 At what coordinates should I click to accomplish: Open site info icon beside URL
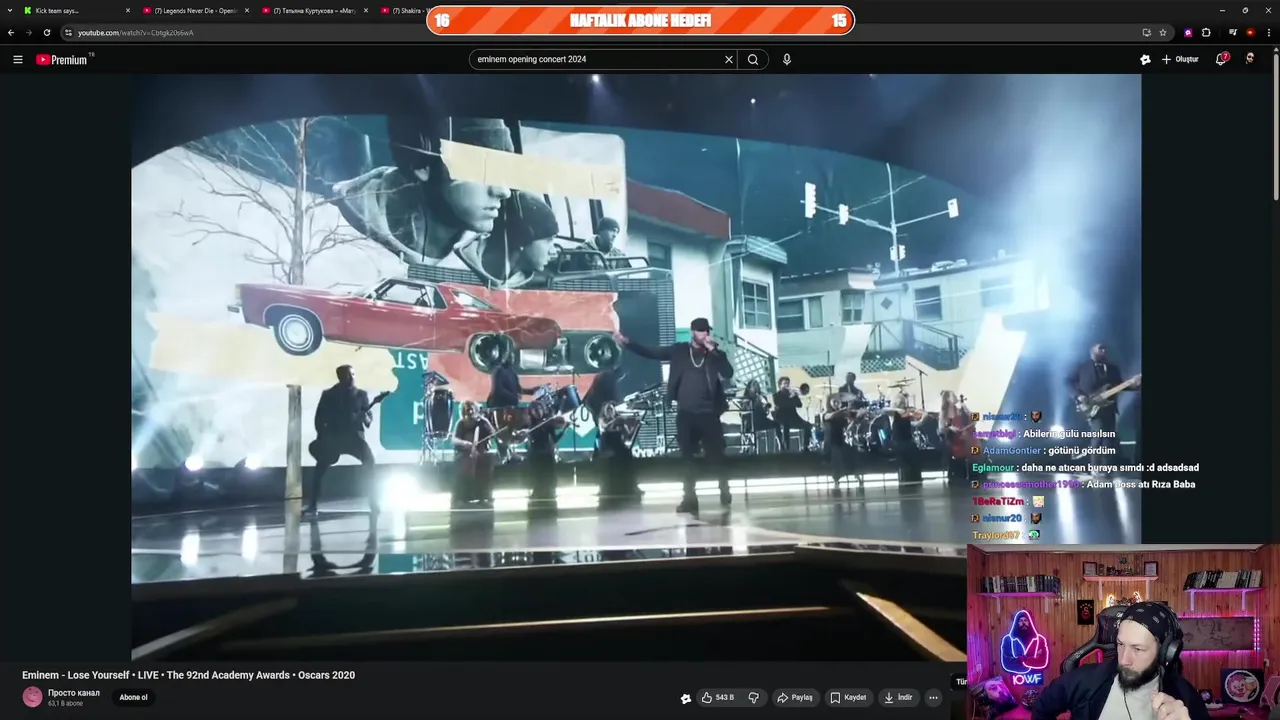(68, 32)
